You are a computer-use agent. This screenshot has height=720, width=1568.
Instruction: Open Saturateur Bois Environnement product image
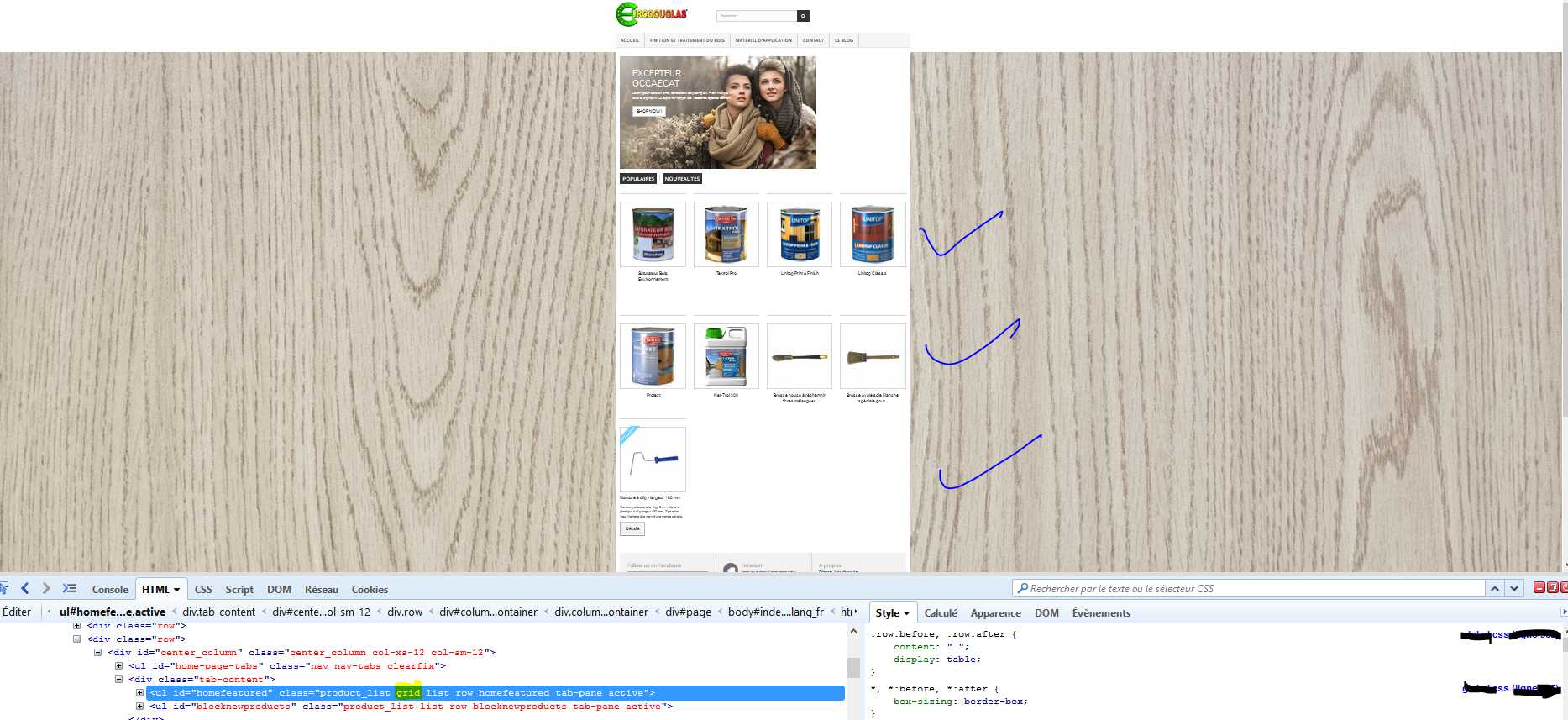(653, 234)
